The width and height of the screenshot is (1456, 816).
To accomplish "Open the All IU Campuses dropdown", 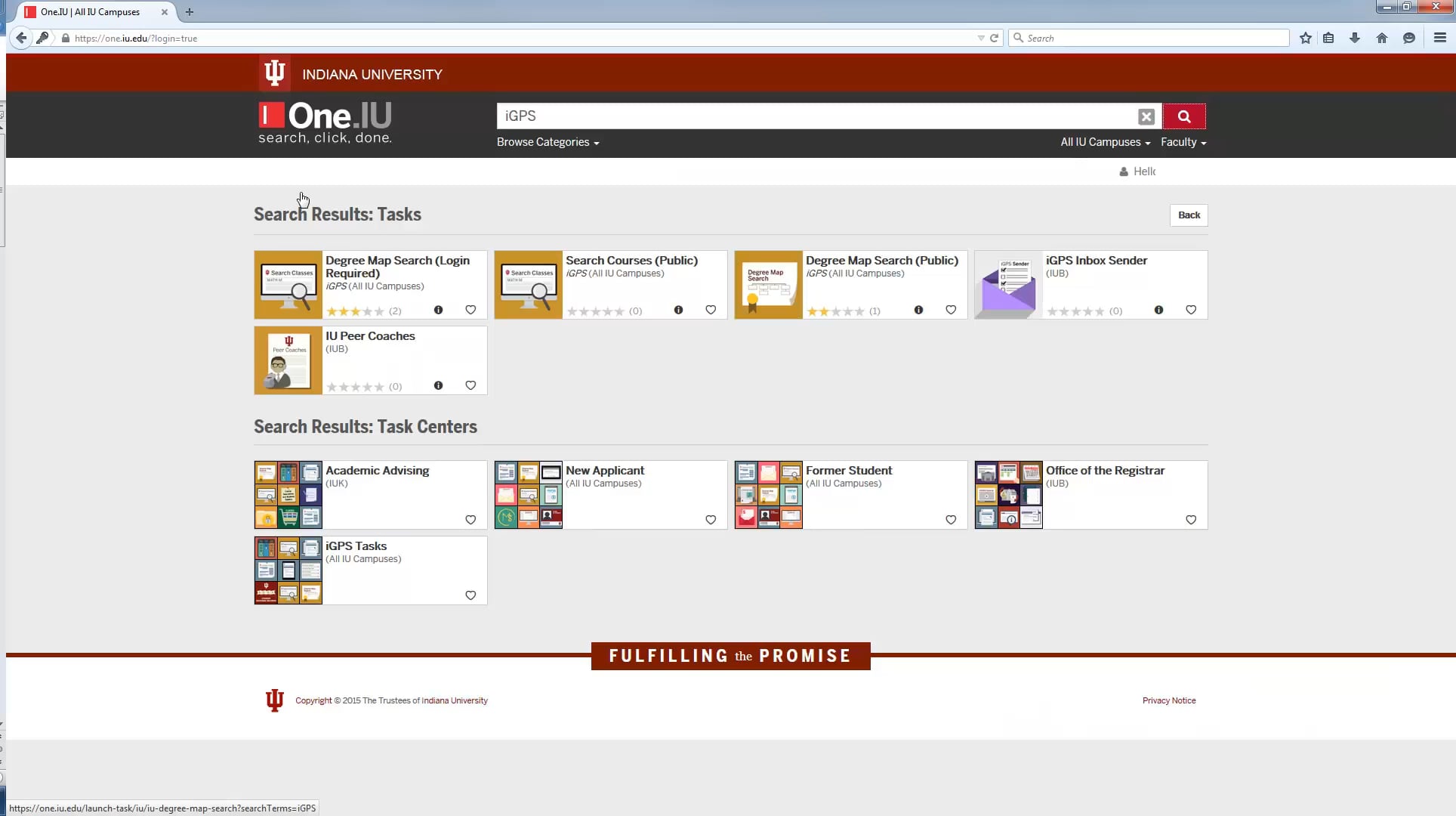I will coord(1105,142).
